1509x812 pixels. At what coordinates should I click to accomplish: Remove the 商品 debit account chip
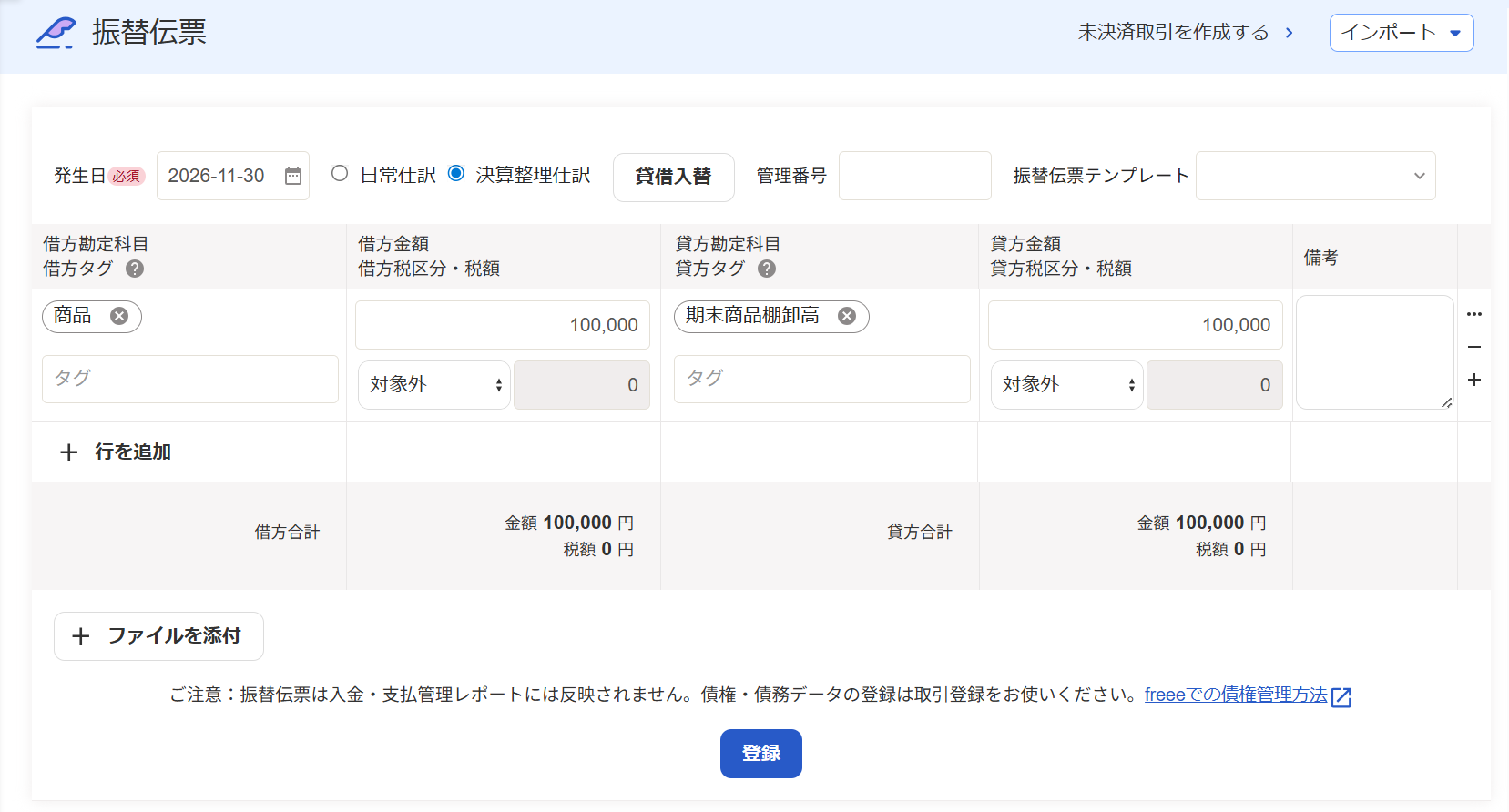click(x=119, y=316)
